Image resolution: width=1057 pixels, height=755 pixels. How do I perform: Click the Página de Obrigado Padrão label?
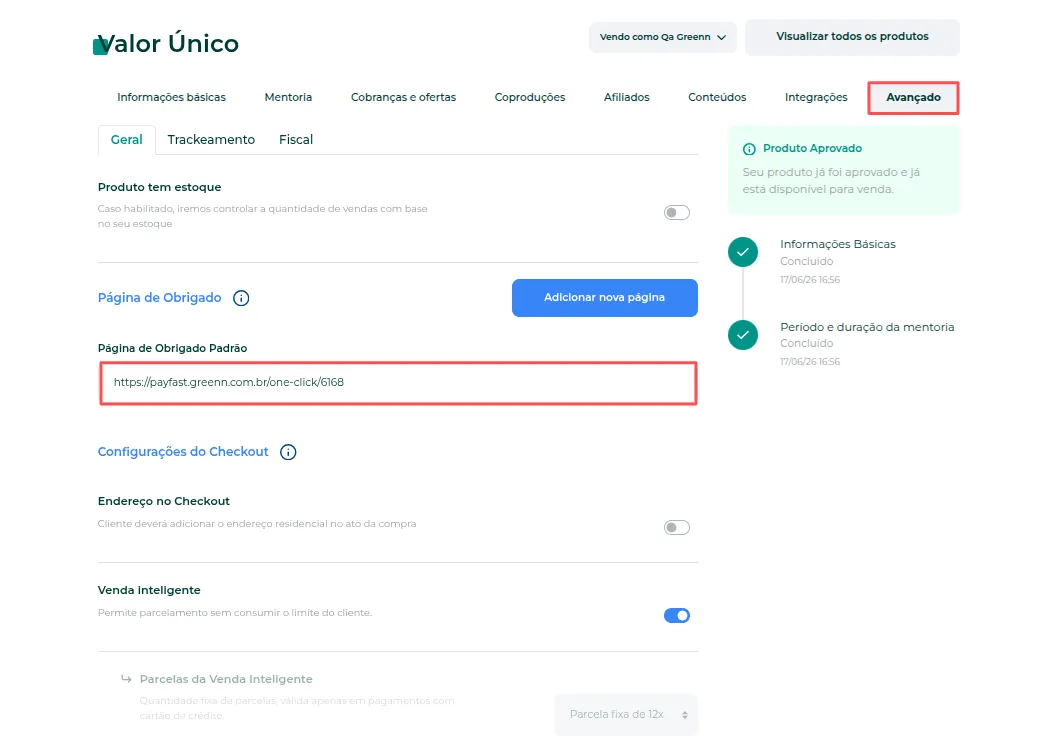click(173, 348)
